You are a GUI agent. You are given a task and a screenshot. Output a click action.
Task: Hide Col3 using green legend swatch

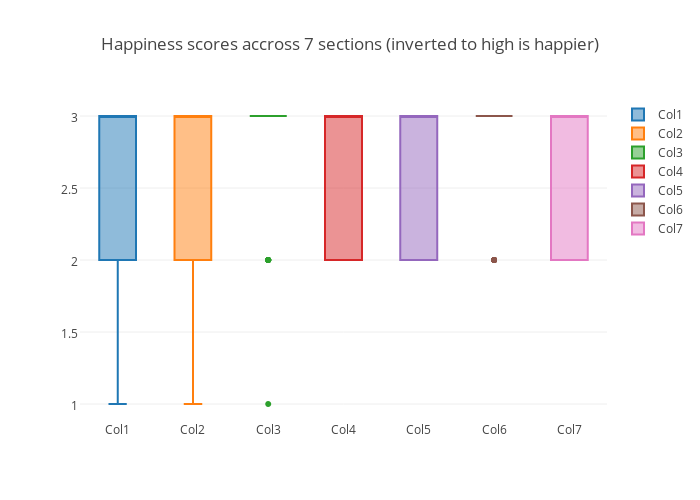click(x=638, y=152)
